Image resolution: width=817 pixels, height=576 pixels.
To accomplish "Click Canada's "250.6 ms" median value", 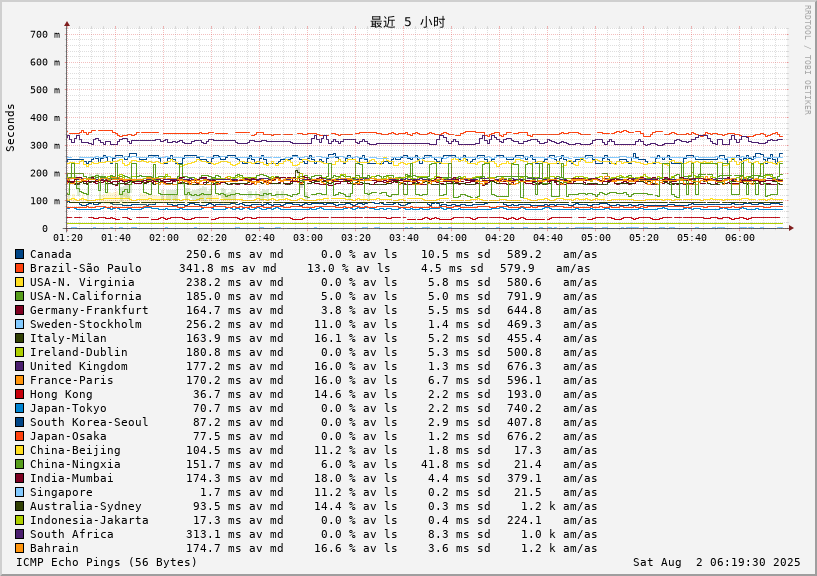I will 214,254.
